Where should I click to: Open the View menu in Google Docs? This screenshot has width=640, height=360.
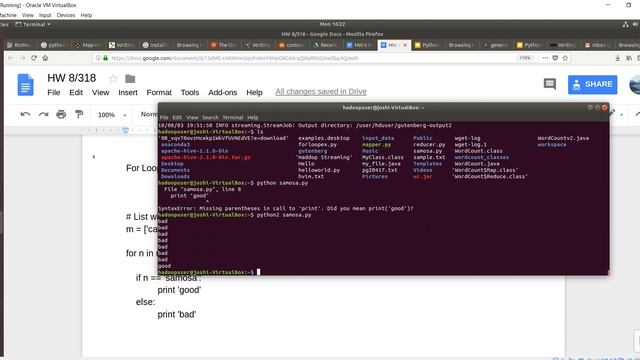click(100, 93)
